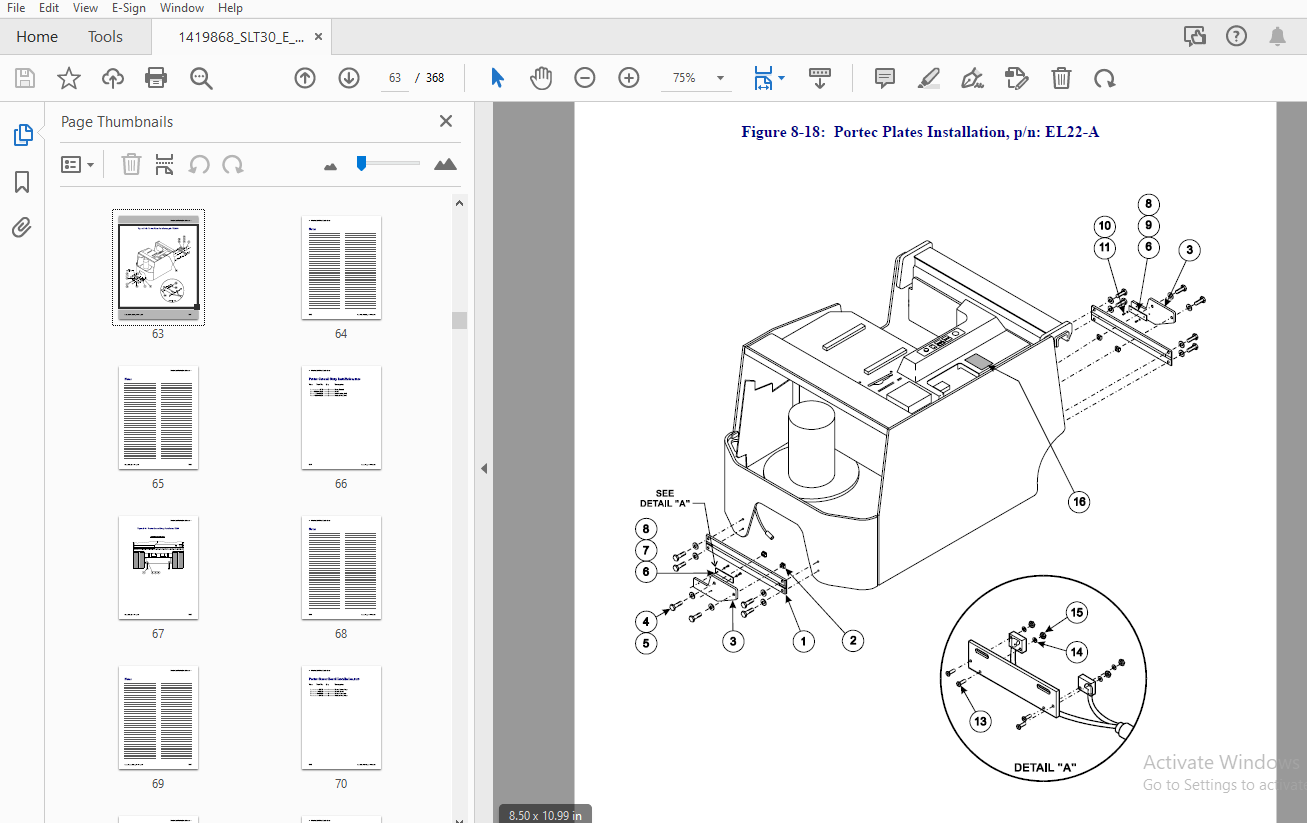Open the Sign document tool
The image size is (1307, 823).
coord(972,78)
